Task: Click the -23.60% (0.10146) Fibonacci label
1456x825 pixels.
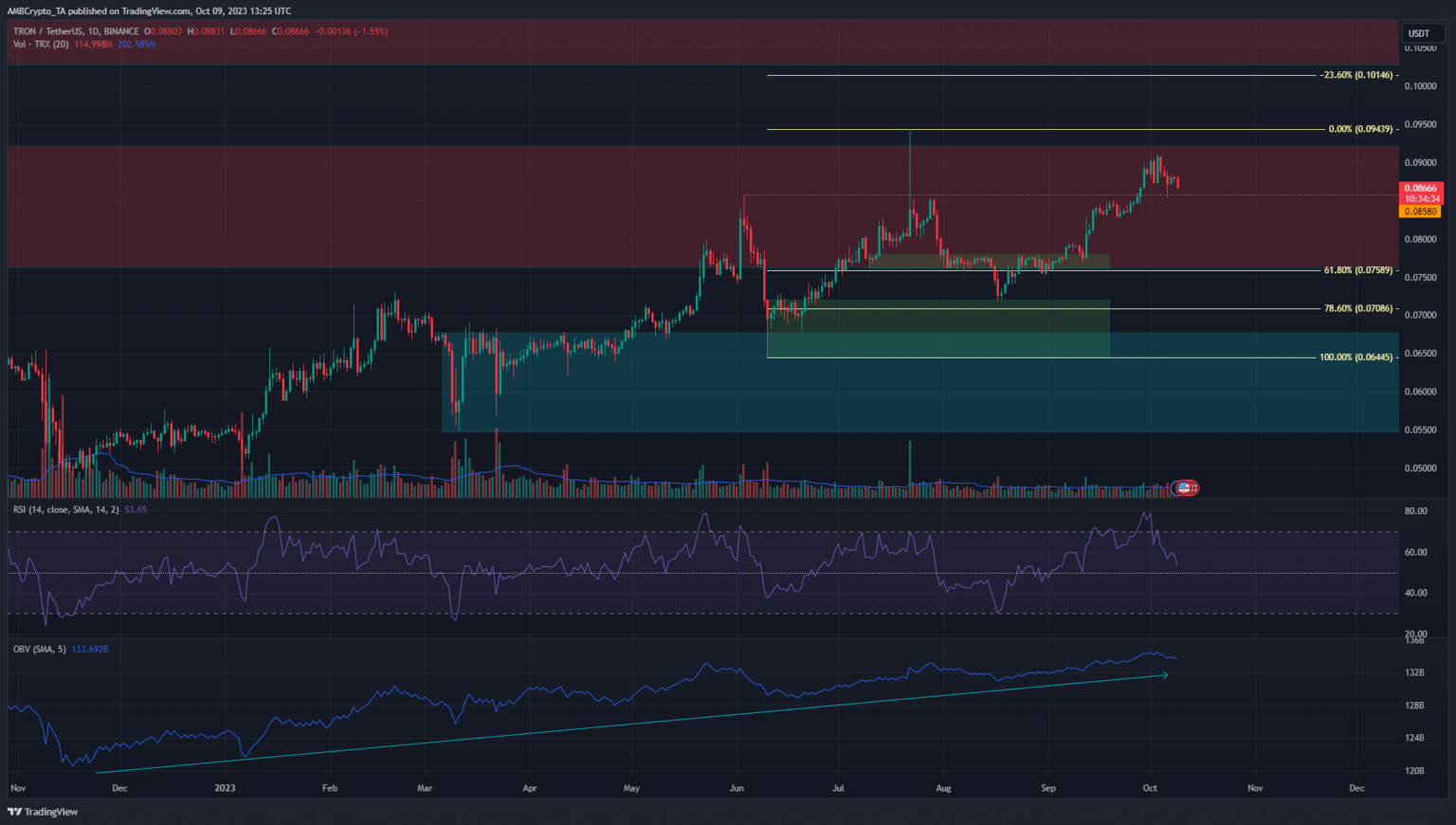Action: tap(1357, 75)
